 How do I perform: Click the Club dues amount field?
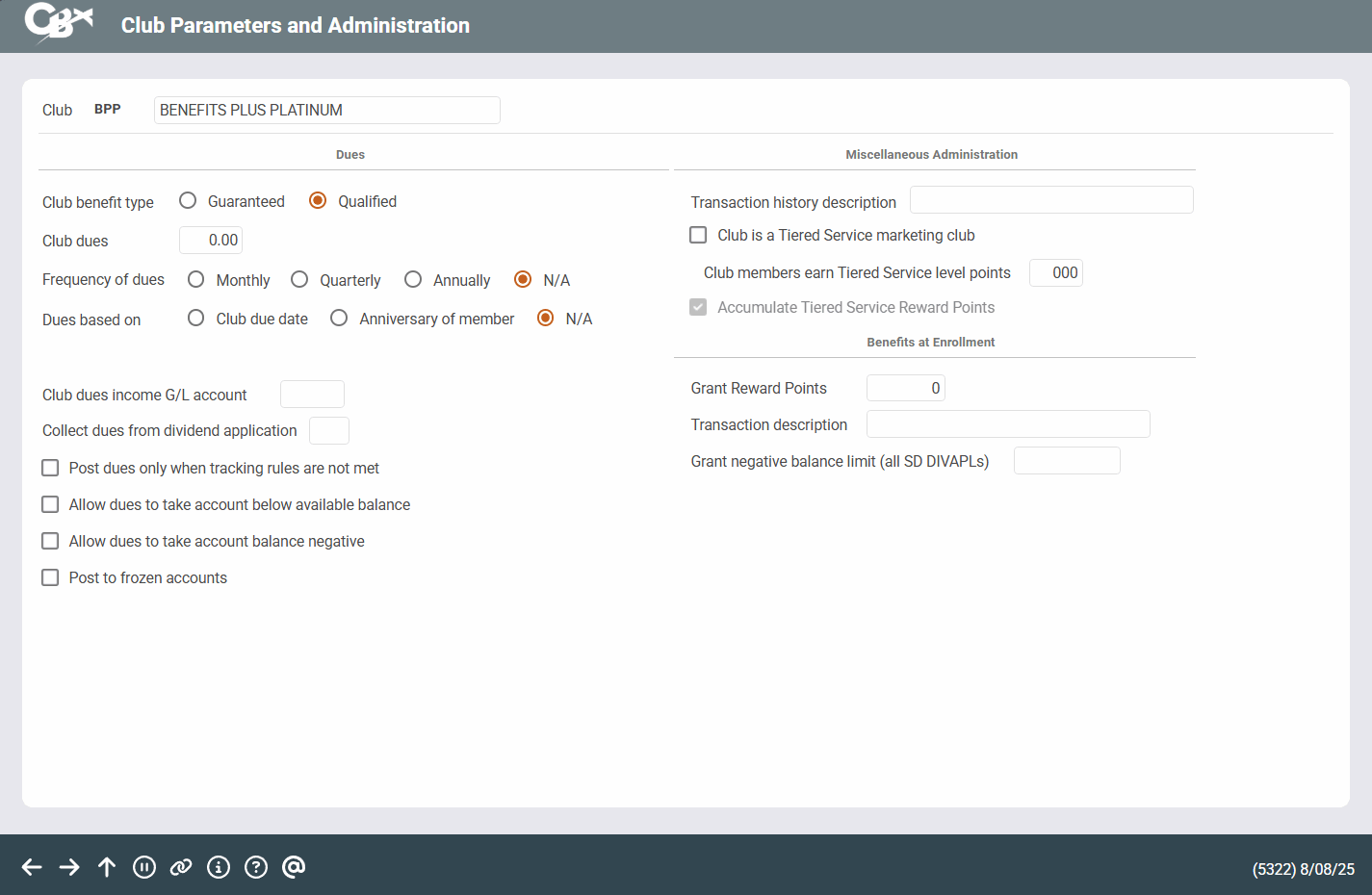[x=211, y=241]
